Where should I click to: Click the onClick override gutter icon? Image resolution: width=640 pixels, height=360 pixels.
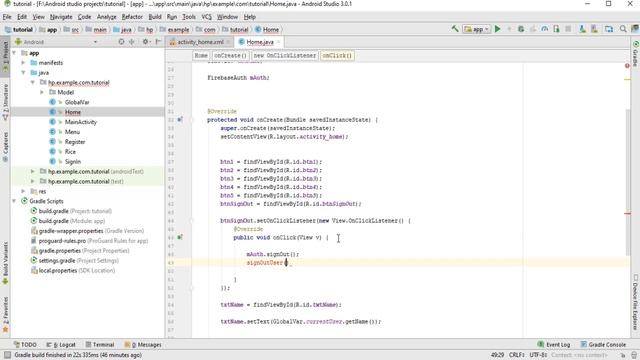point(180,237)
